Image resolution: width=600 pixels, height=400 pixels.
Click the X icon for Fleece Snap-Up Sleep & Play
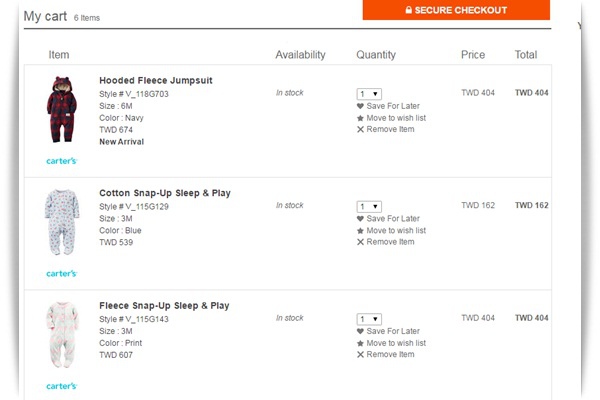(360, 354)
